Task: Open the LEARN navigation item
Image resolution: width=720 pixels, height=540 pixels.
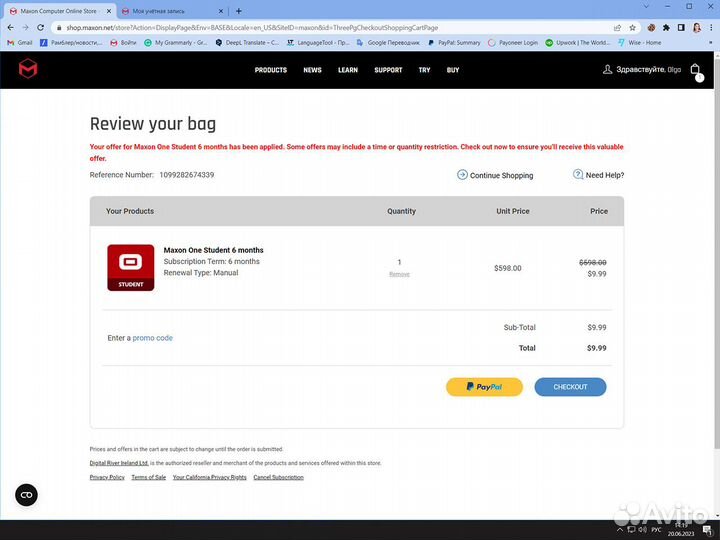Action: 348,70
